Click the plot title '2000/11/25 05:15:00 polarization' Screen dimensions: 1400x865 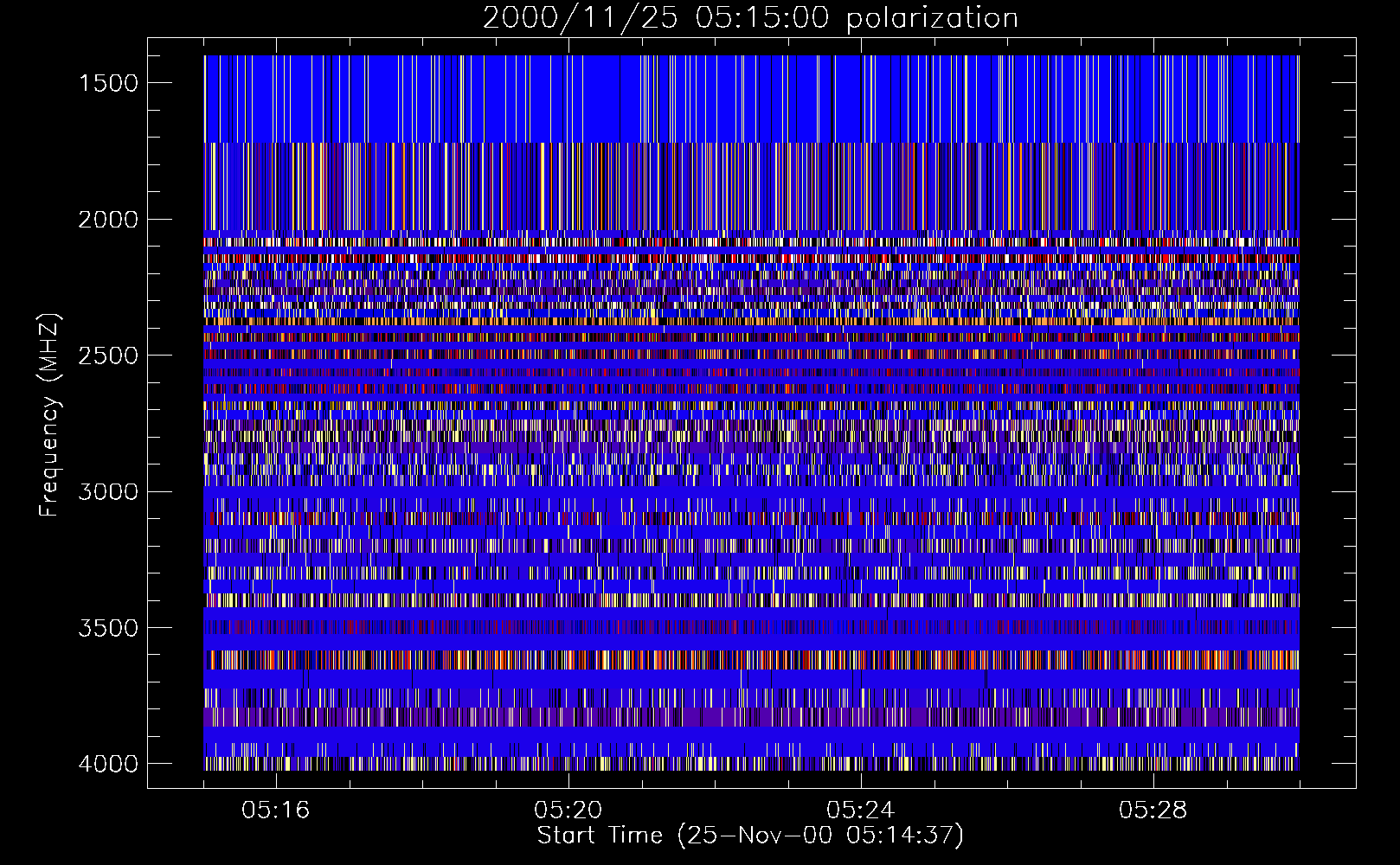(x=750, y=18)
